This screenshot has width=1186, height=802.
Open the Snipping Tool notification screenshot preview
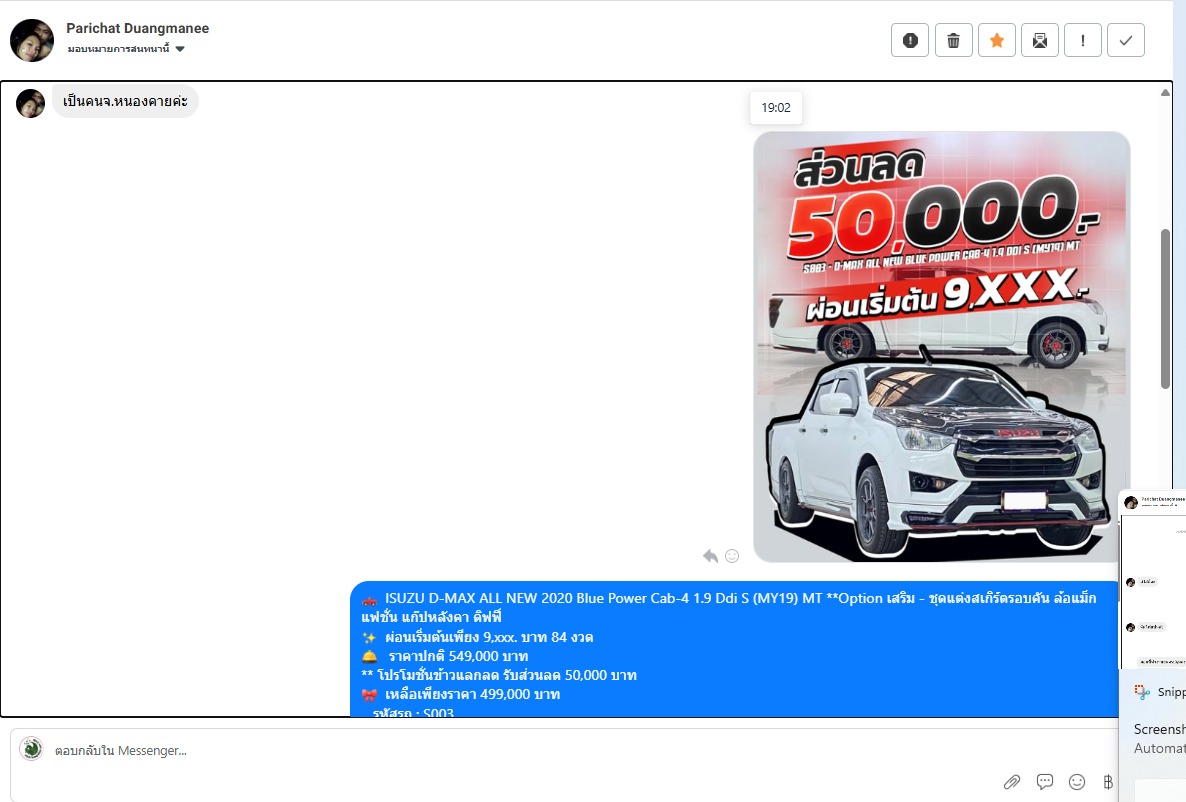coord(1153,579)
